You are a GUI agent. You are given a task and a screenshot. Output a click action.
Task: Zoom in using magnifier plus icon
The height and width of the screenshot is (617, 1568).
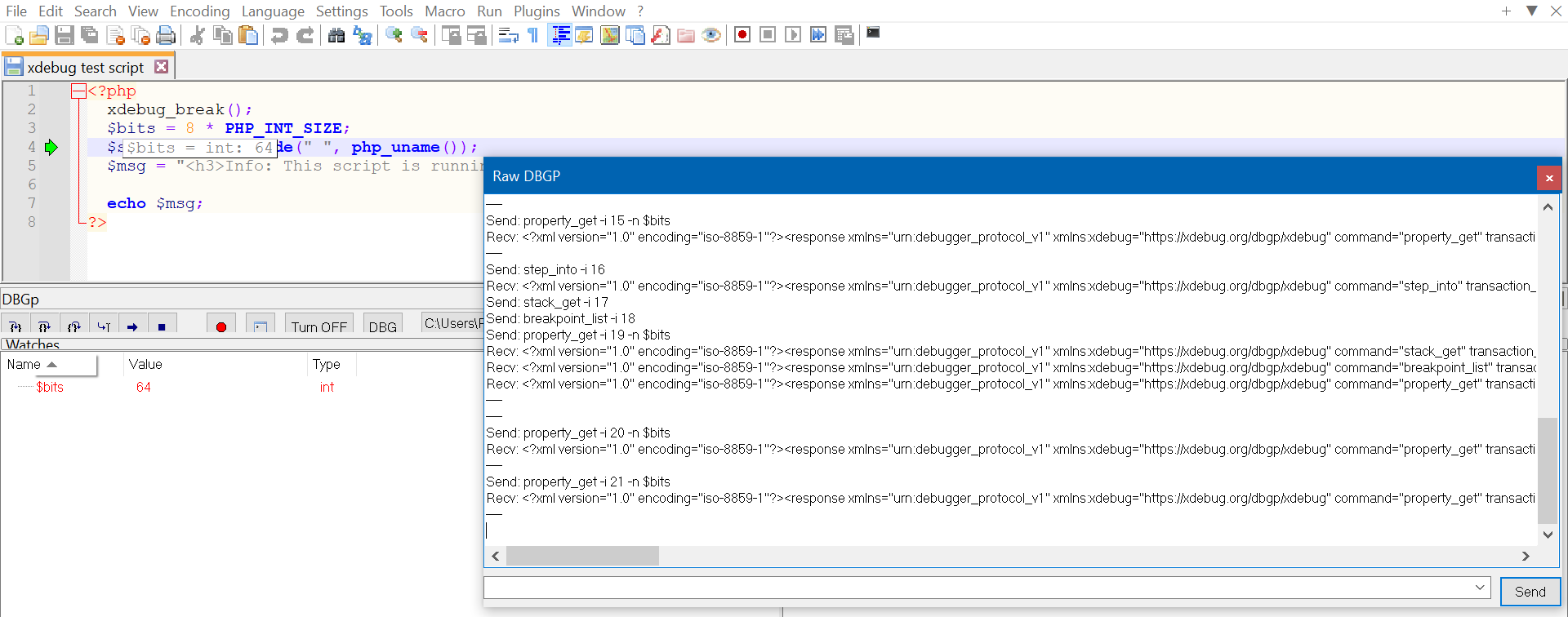[394, 35]
